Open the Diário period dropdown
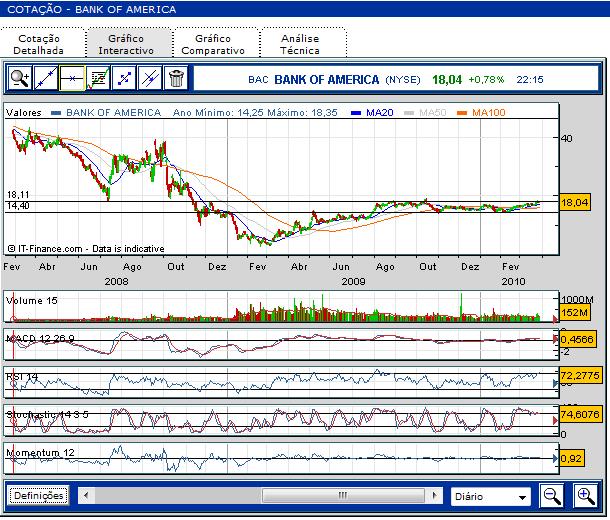 pyautogui.click(x=490, y=497)
